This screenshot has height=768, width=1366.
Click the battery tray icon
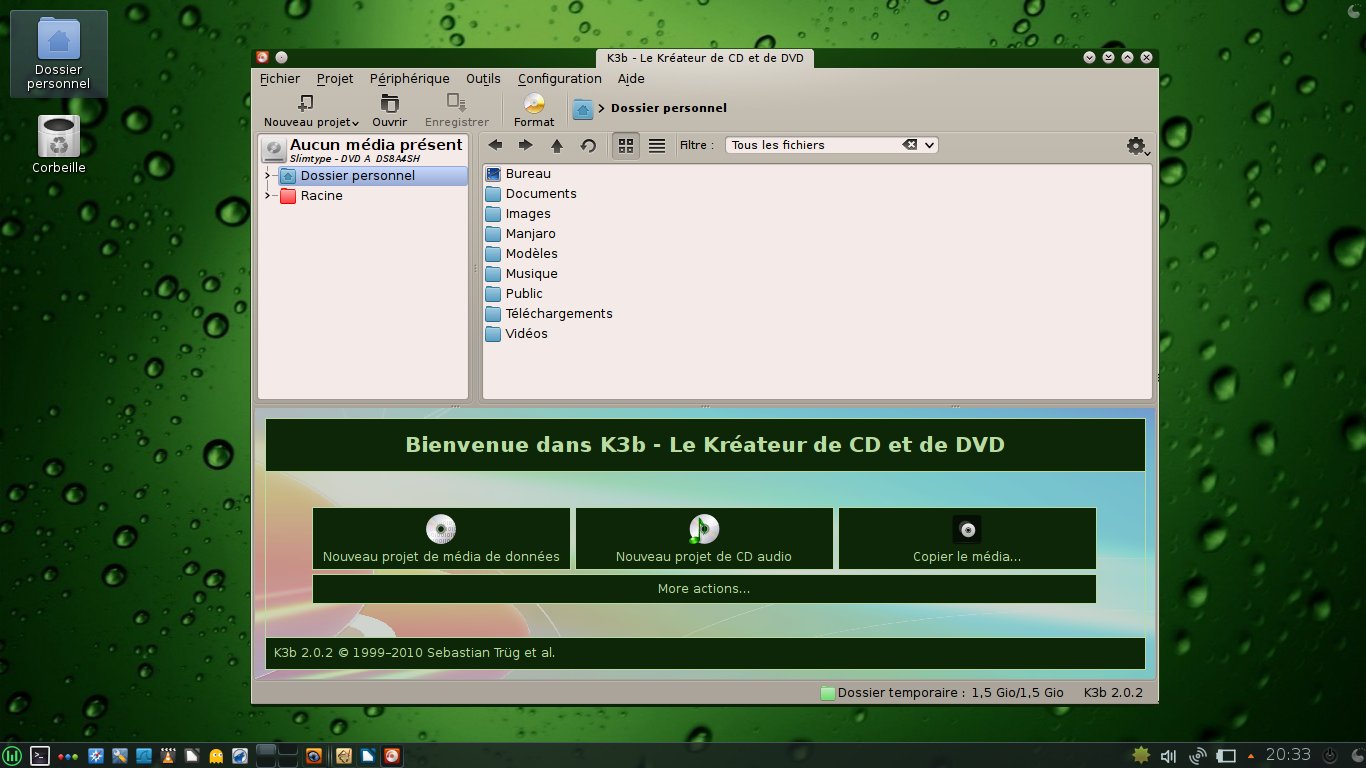[x=1227, y=756]
